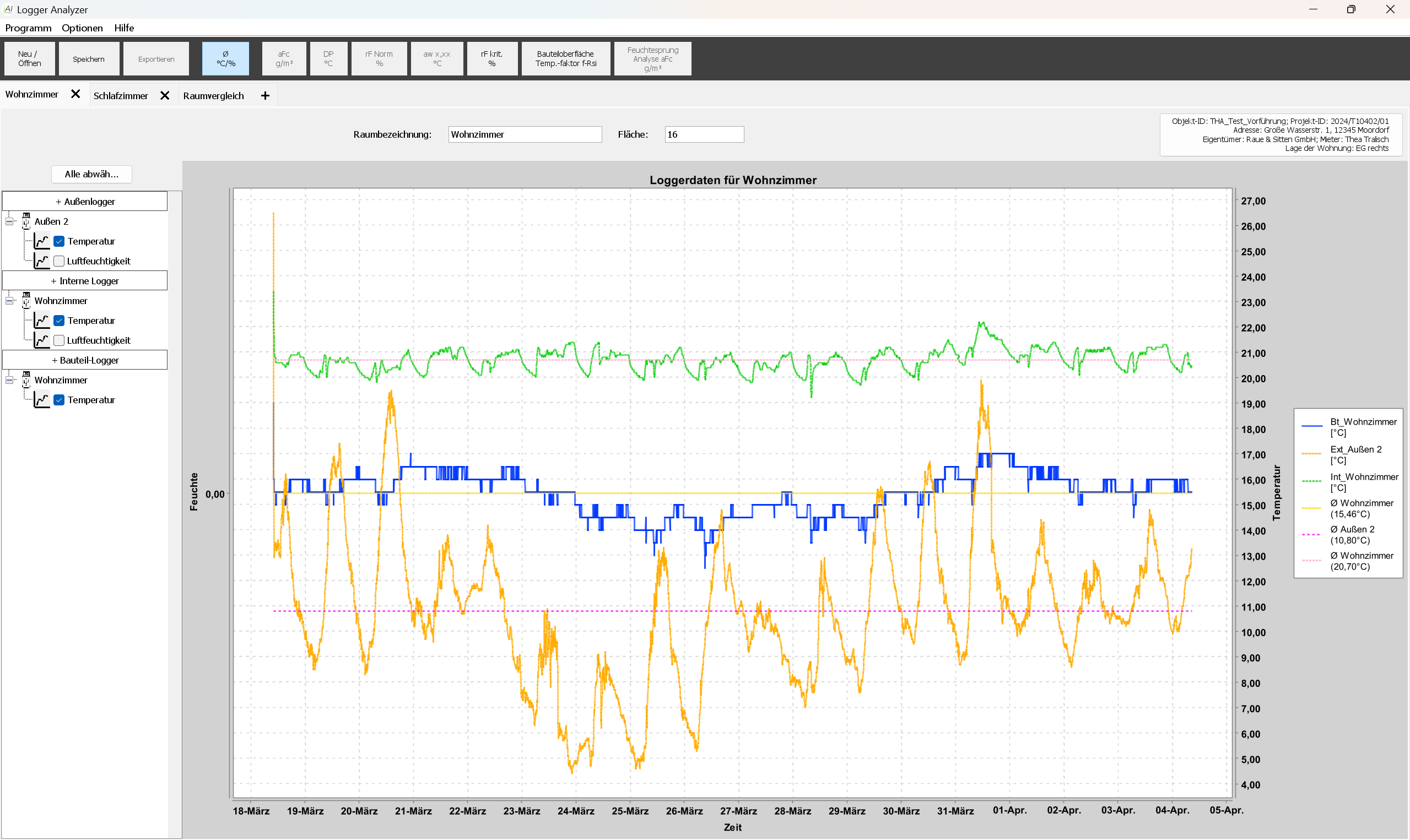
Task: Click the chart icon beside Außen 2 Temperatur
Action: pyautogui.click(x=41, y=241)
